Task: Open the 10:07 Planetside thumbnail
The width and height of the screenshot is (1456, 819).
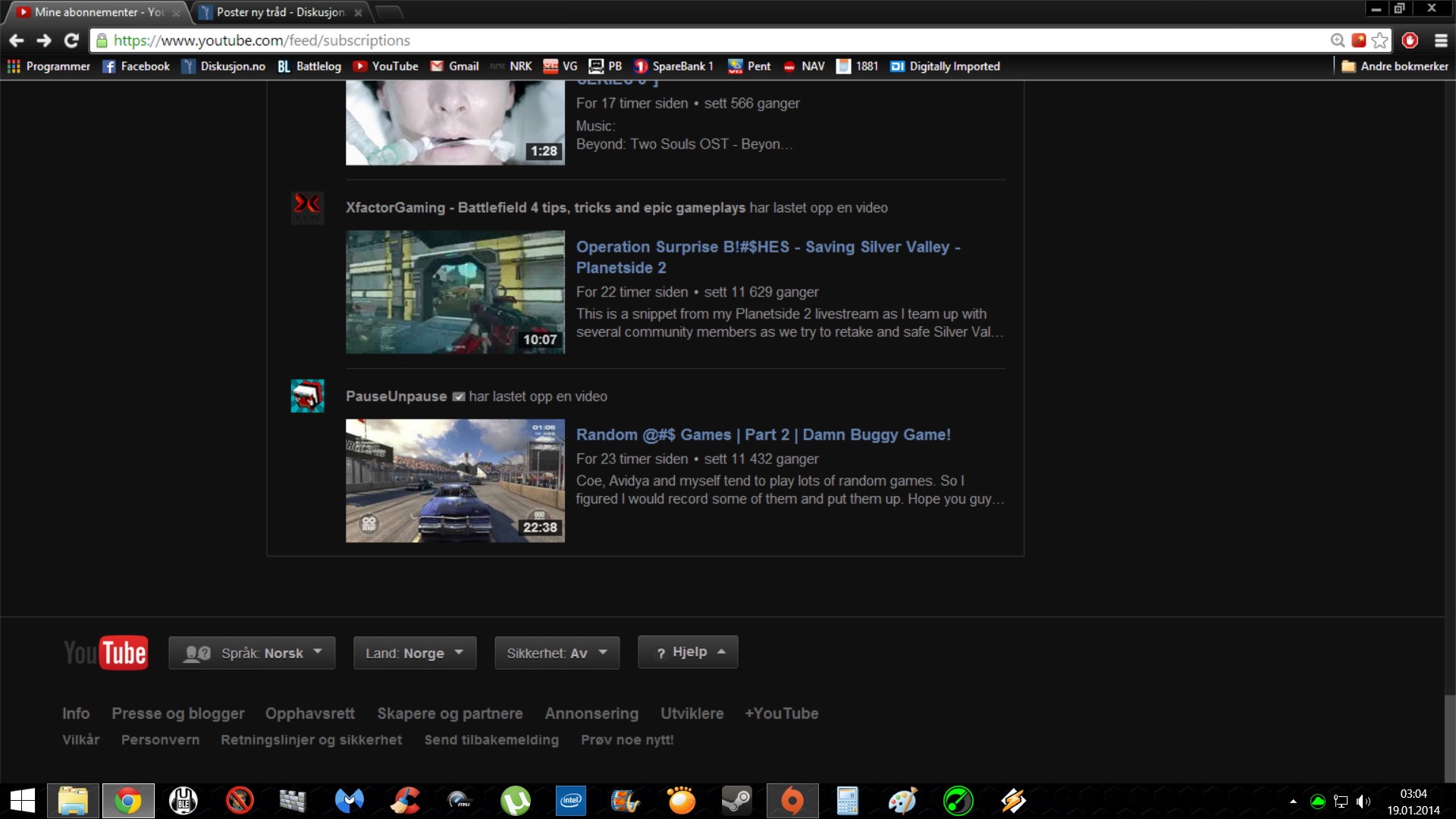Action: [455, 292]
